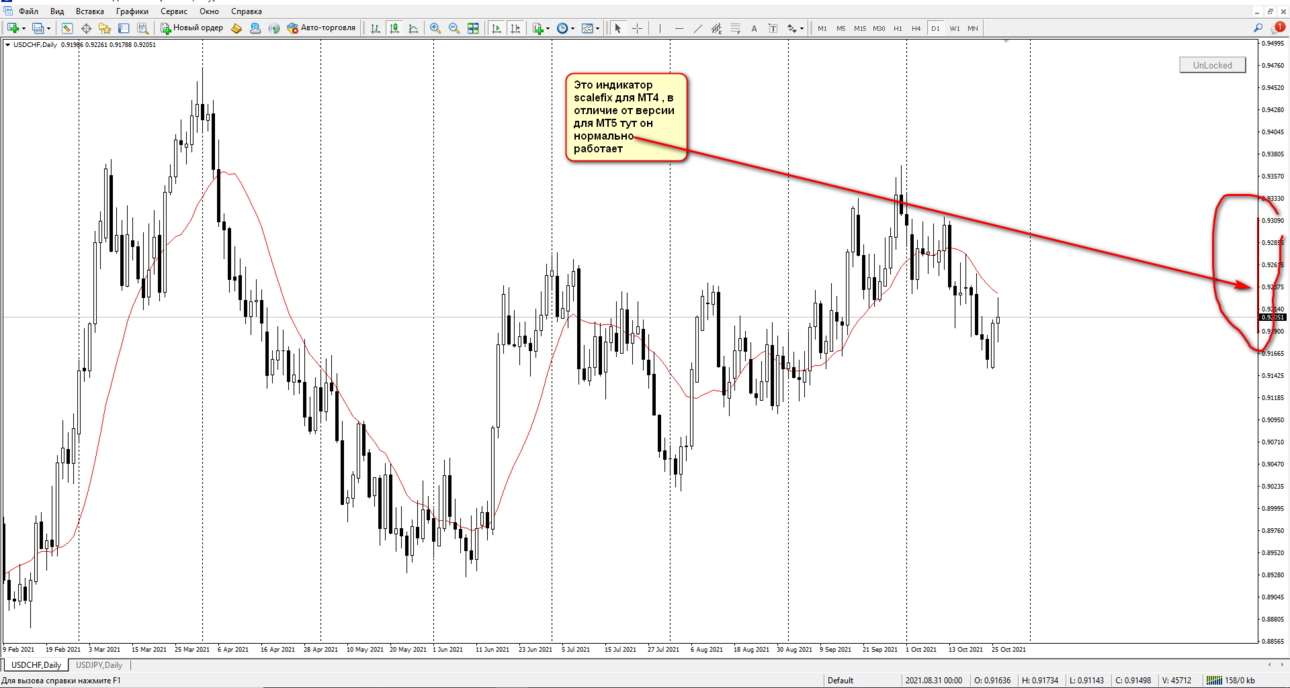The height and width of the screenshot is (688, 1290).
Task: Select the equidistant channel tool
Action: coord(716,28)
